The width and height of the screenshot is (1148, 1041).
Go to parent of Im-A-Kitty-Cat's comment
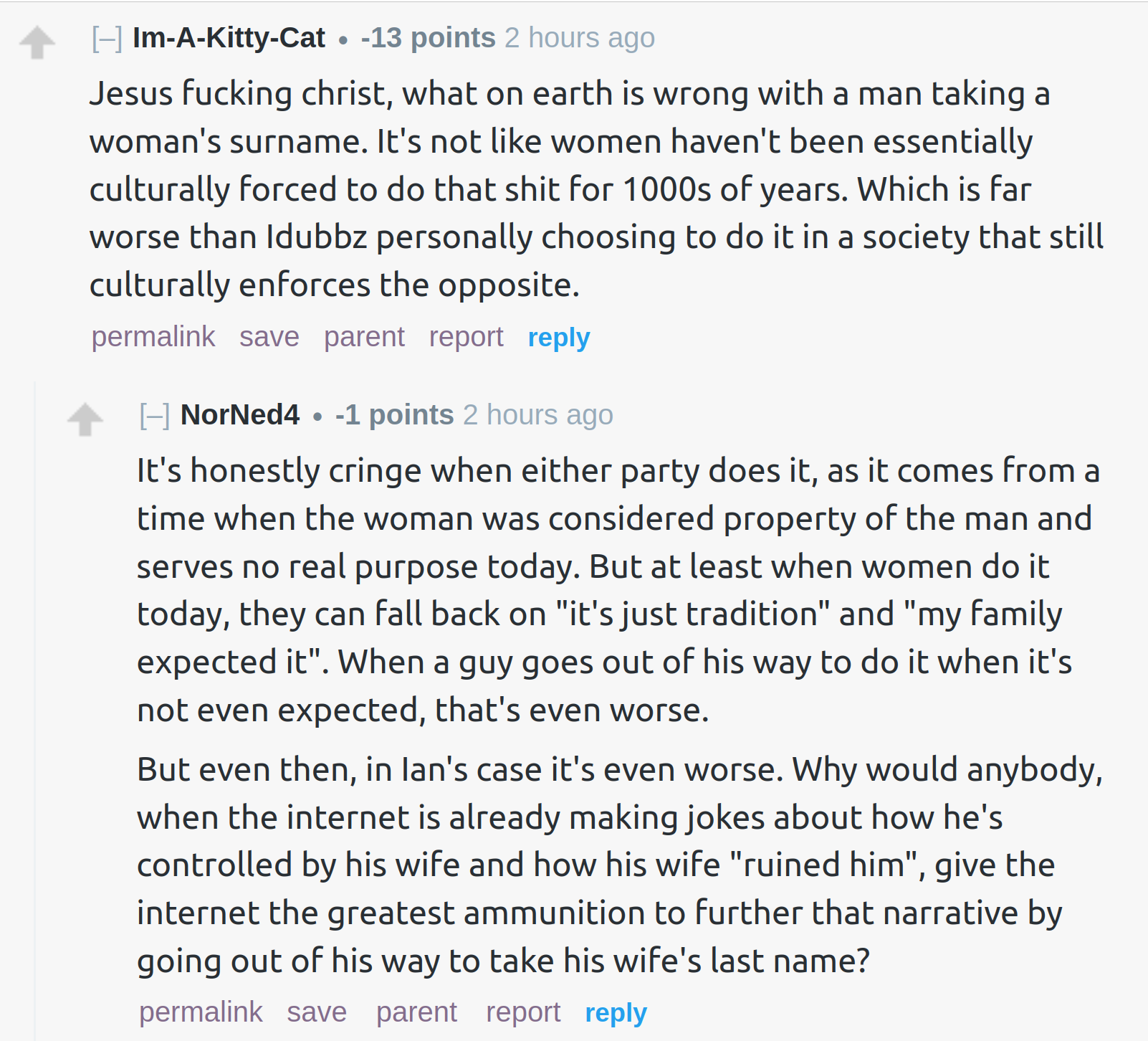[x=364, y=336]
